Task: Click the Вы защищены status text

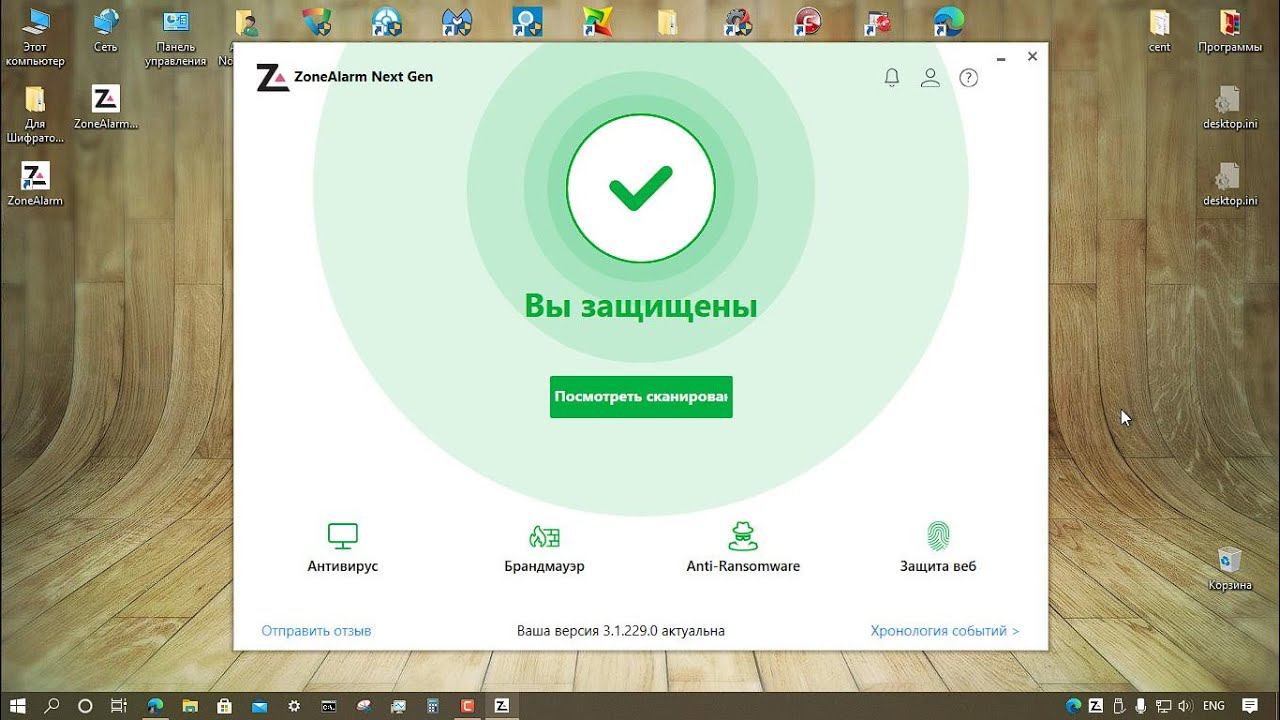Action: click(x=641, y=306)
